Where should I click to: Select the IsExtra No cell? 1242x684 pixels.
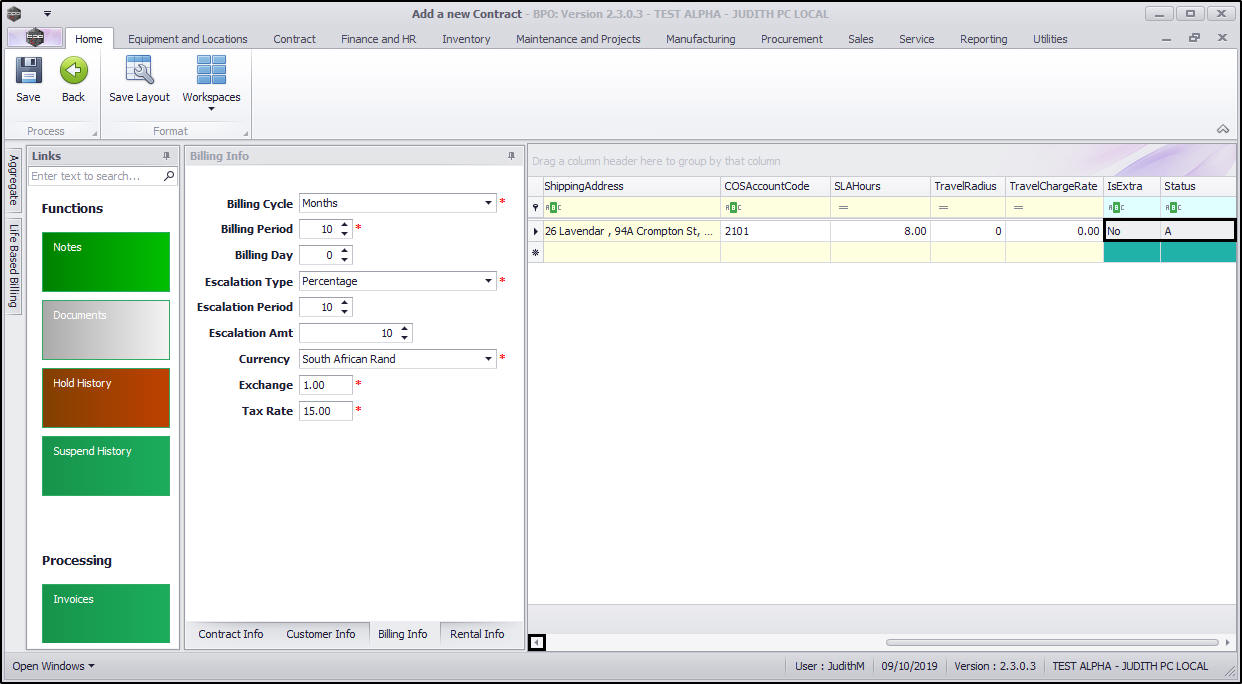[x=1132, y=231]
